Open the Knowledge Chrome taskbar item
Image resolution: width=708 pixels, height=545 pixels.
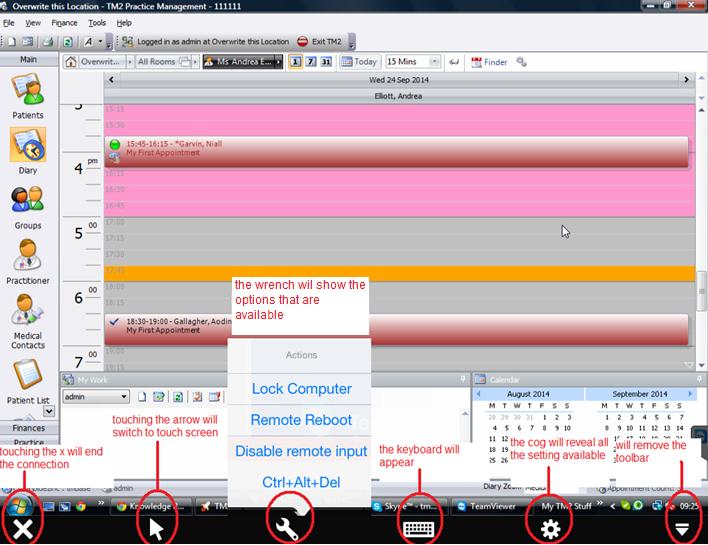coord(152,507)
